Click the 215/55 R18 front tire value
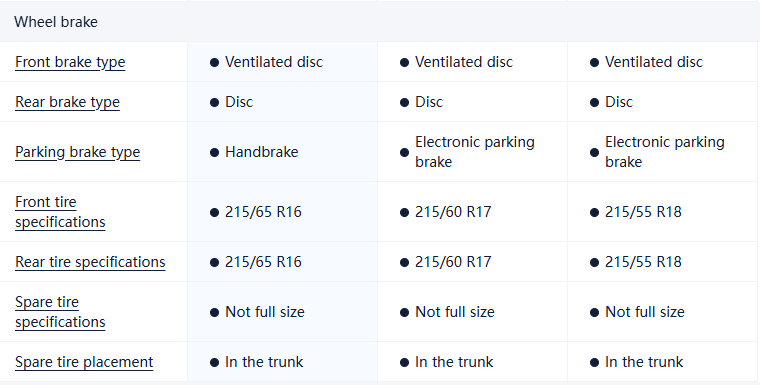 (x=643, y=212)
